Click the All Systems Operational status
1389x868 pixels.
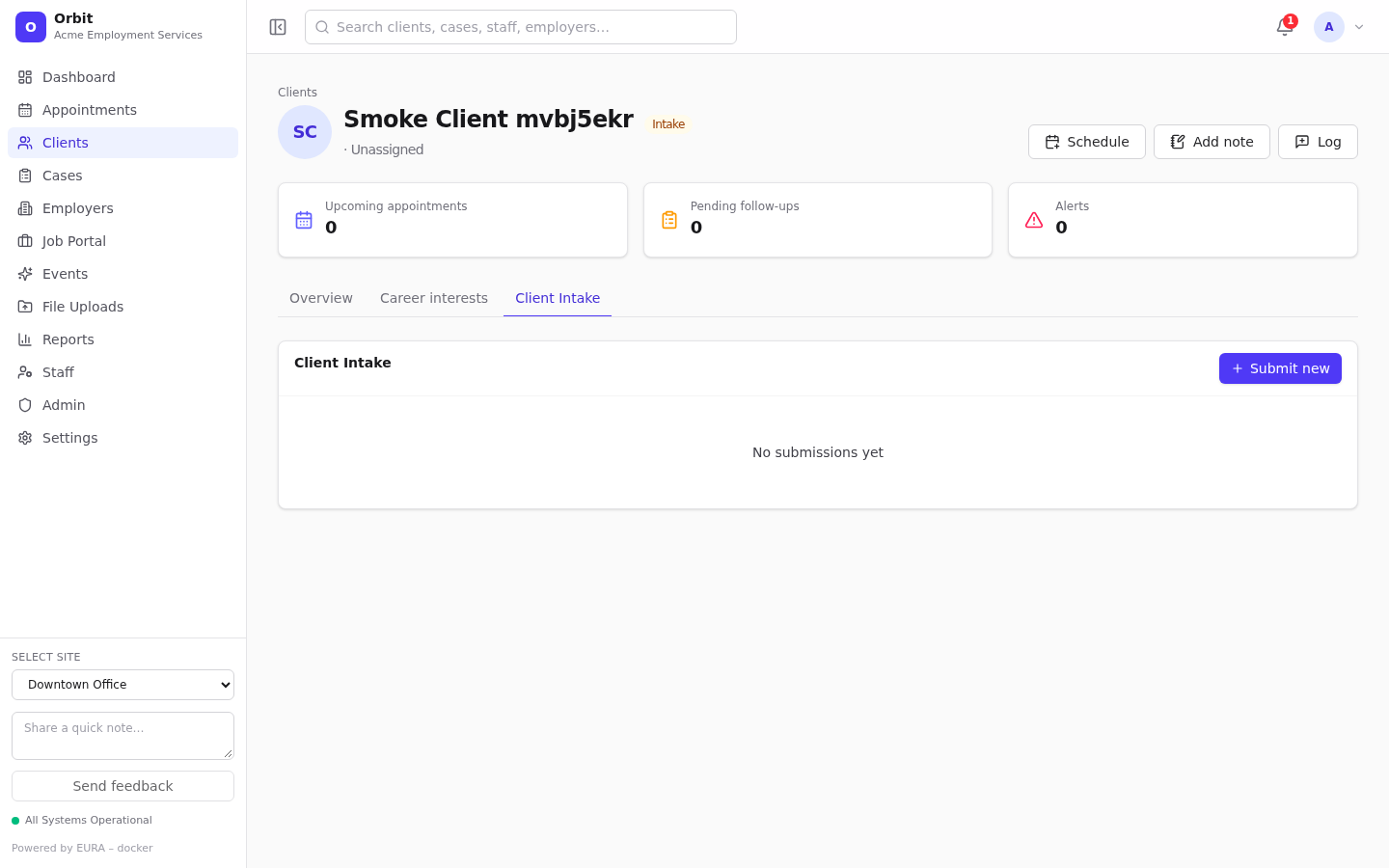coord(82,821)
